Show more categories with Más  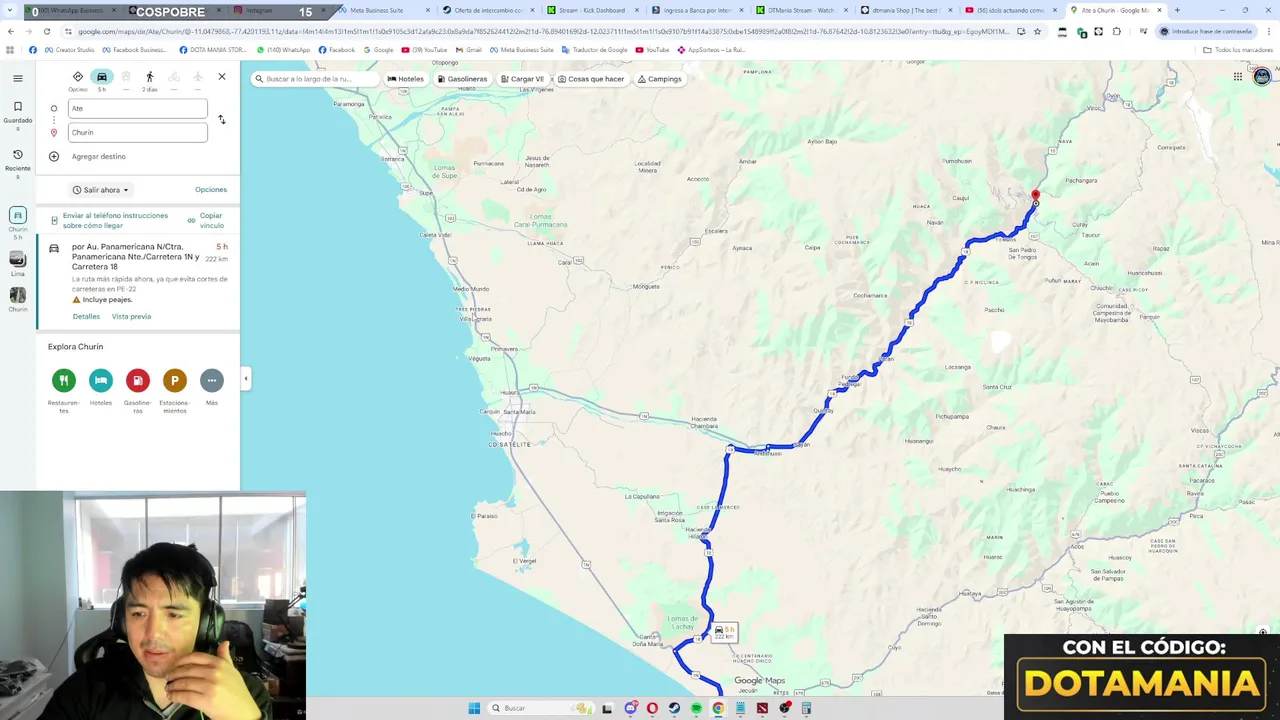[x=212, y=380]
